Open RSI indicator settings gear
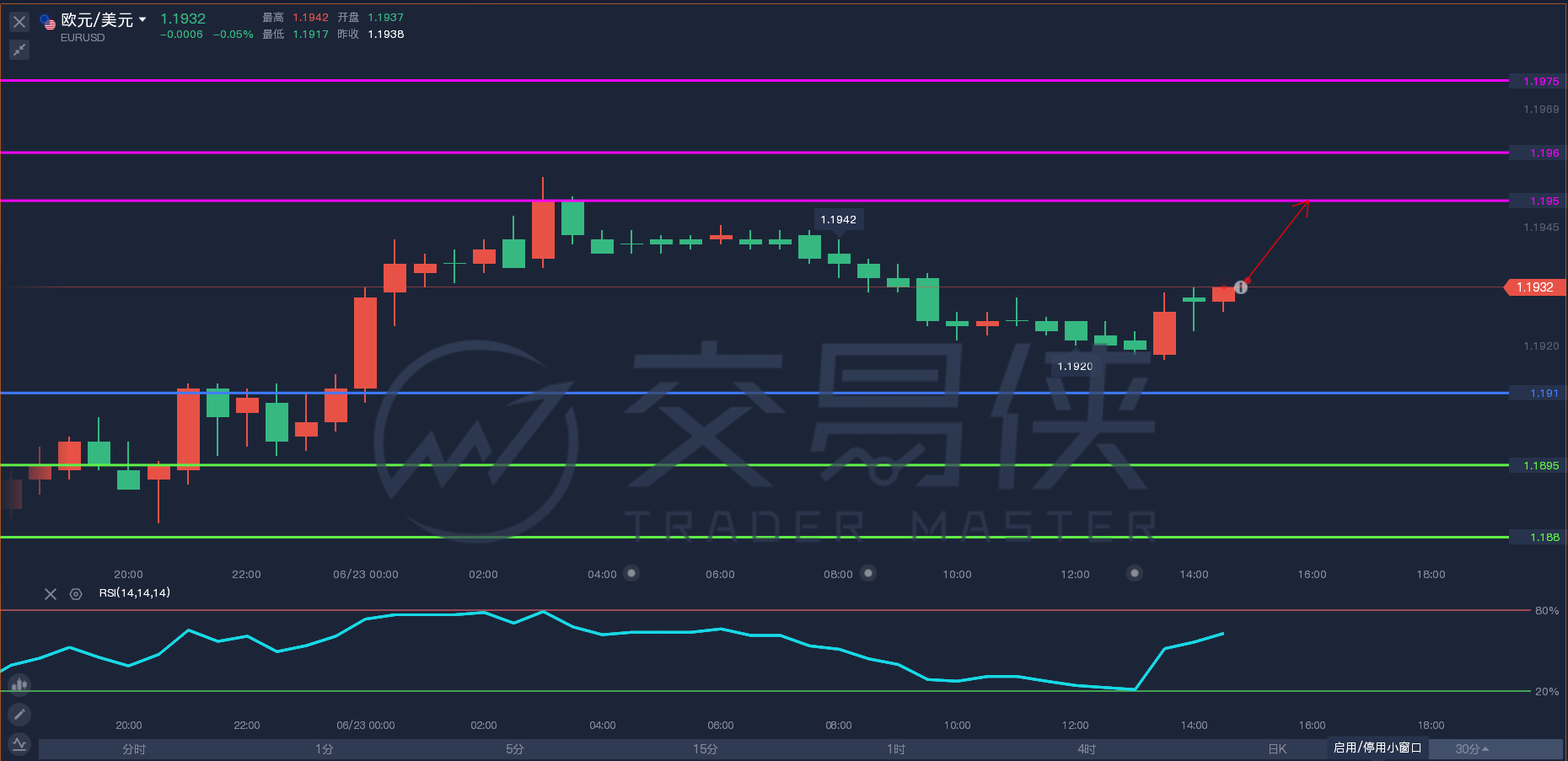 [x=76, y=594]
